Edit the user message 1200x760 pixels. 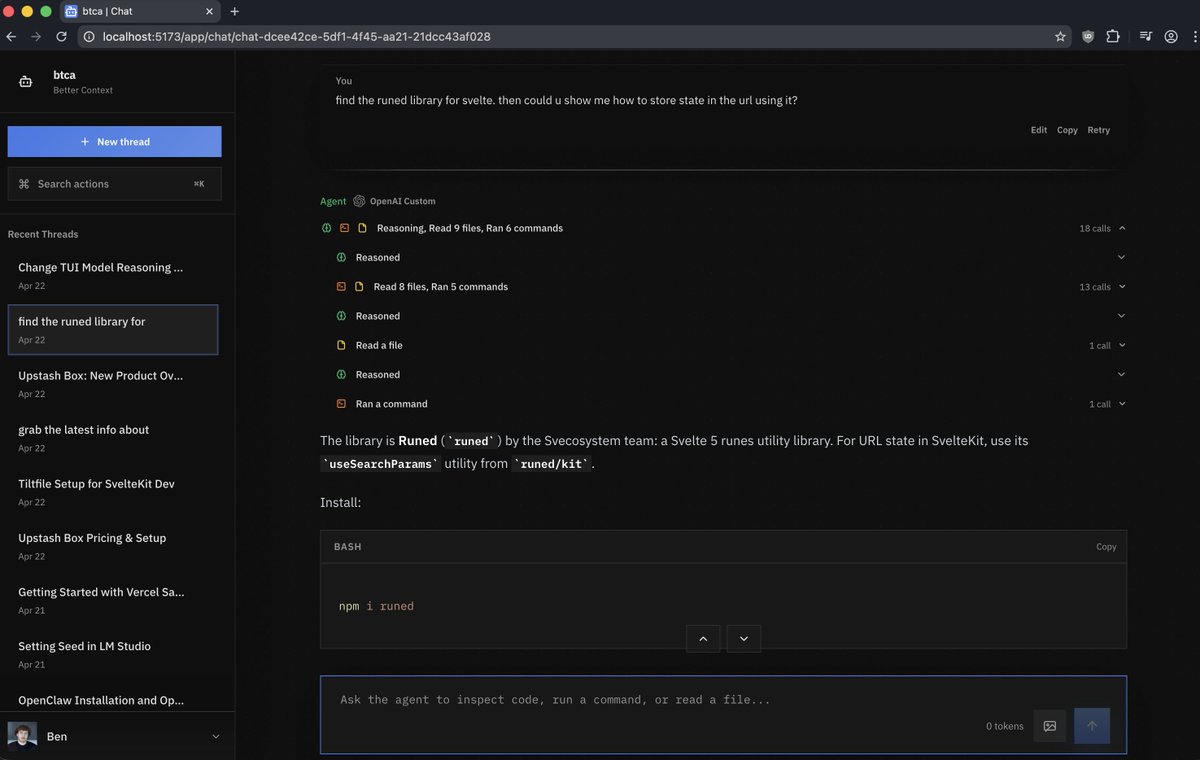click(1039, 130)
